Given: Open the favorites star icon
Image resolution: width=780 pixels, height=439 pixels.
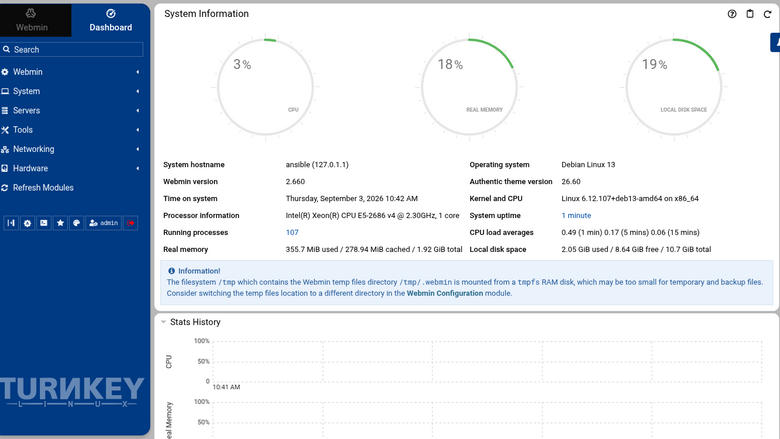Looking at the screenshot, I should [60, 223].
